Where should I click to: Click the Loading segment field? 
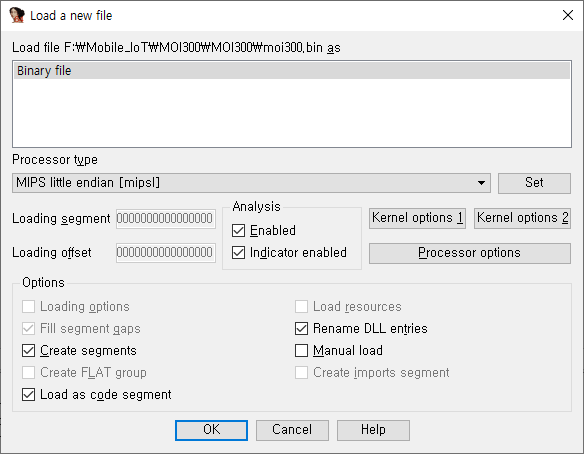166,218
